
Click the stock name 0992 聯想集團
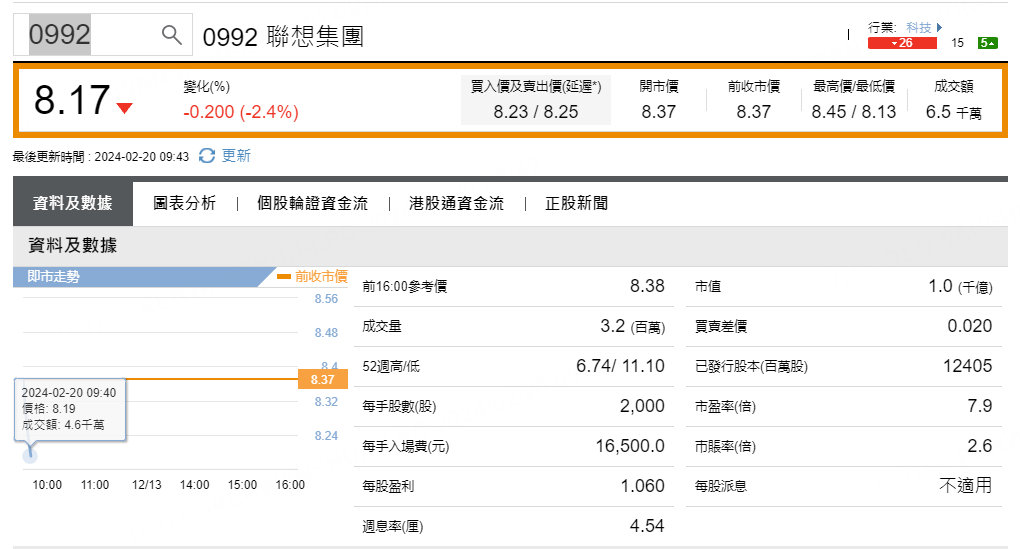(x=283, y=36)
